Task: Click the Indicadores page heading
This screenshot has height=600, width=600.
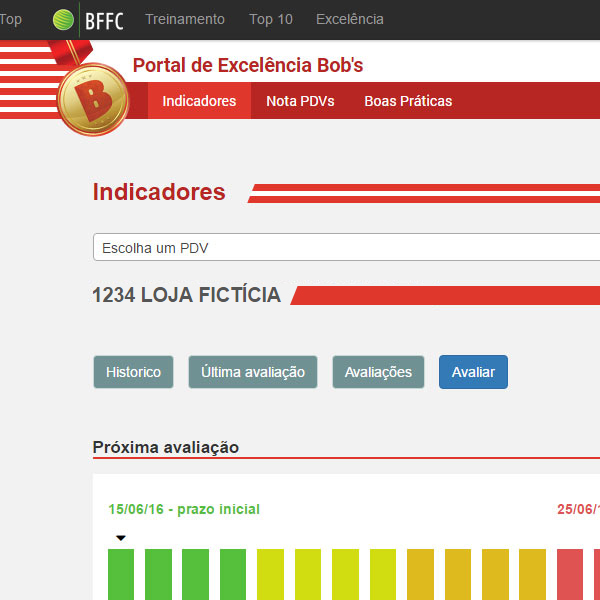Action: [x=159, y=192]
